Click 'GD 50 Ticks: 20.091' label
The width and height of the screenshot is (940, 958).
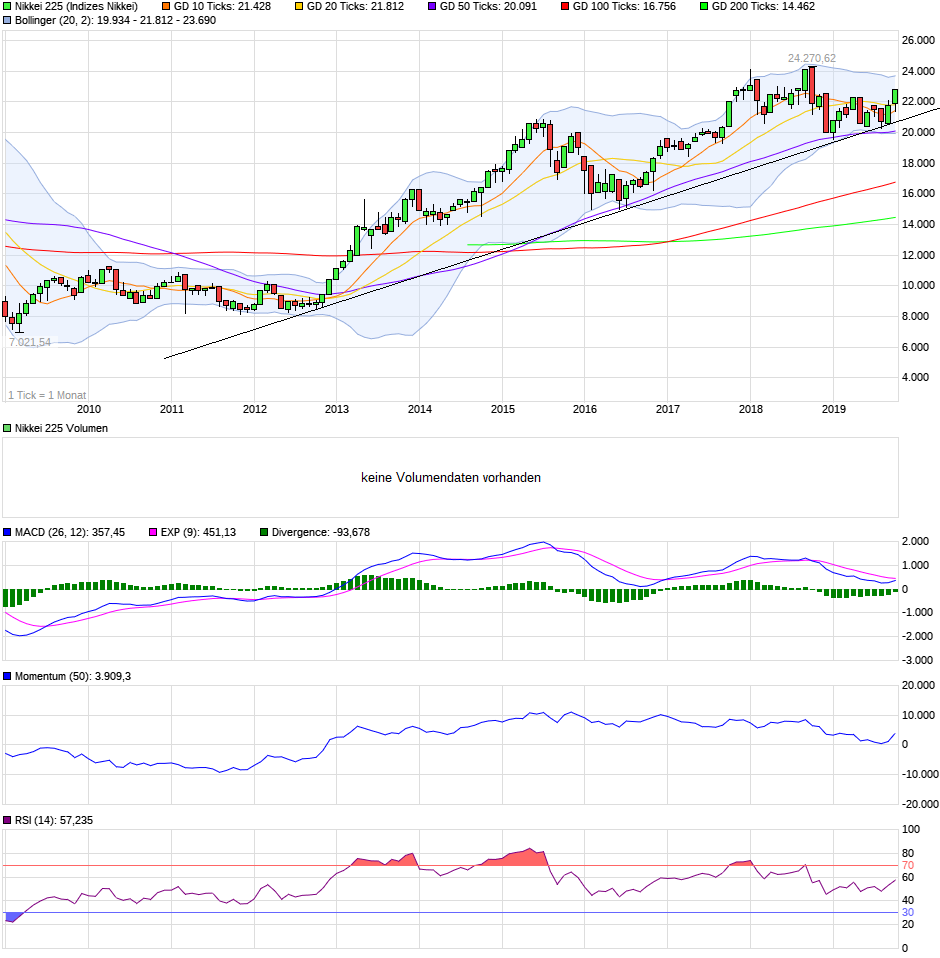point(489,7)
